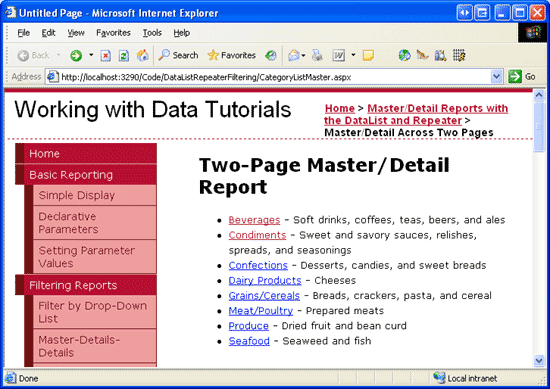Click the greyed Back button
This screenshot has height=389, width=550.
pyautogui.click(x=34, y=55)
